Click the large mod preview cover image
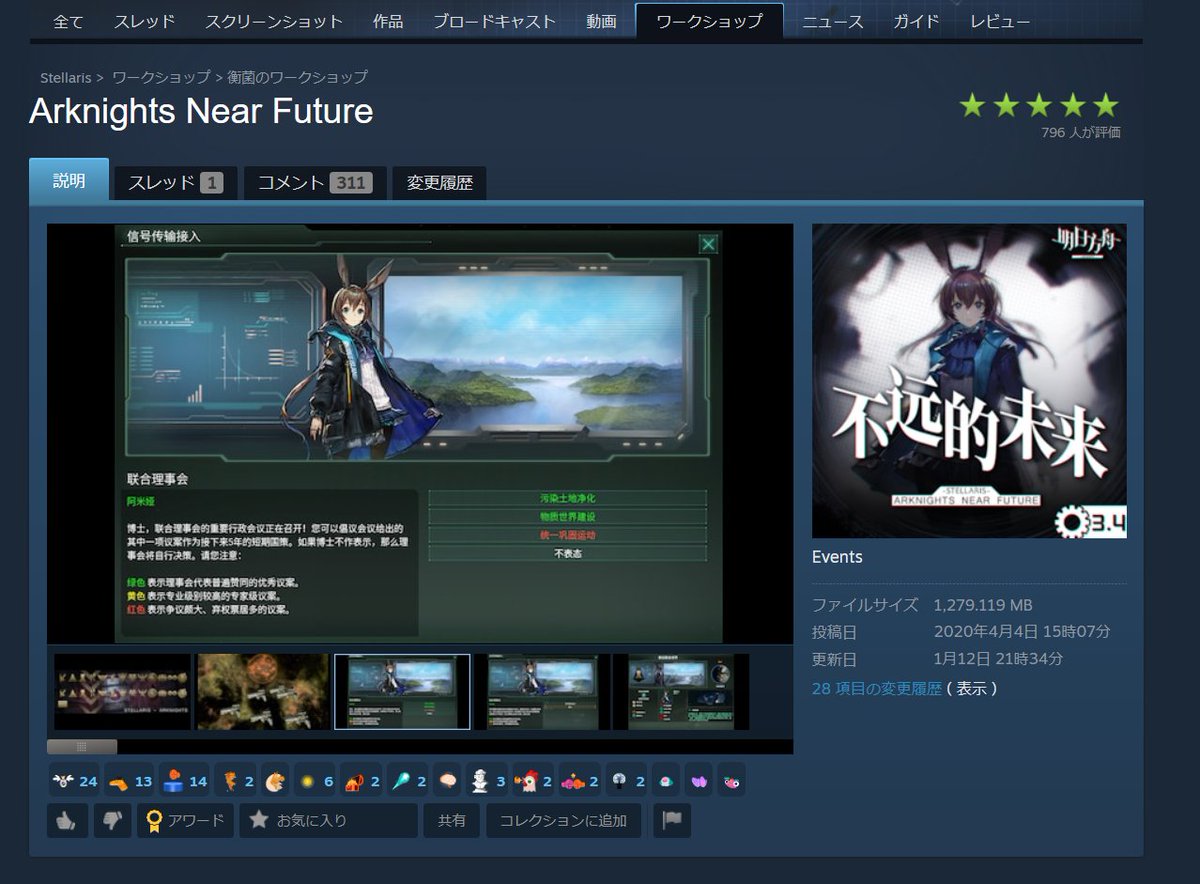This screenshot has height=884, width=1200. [969, 381]
